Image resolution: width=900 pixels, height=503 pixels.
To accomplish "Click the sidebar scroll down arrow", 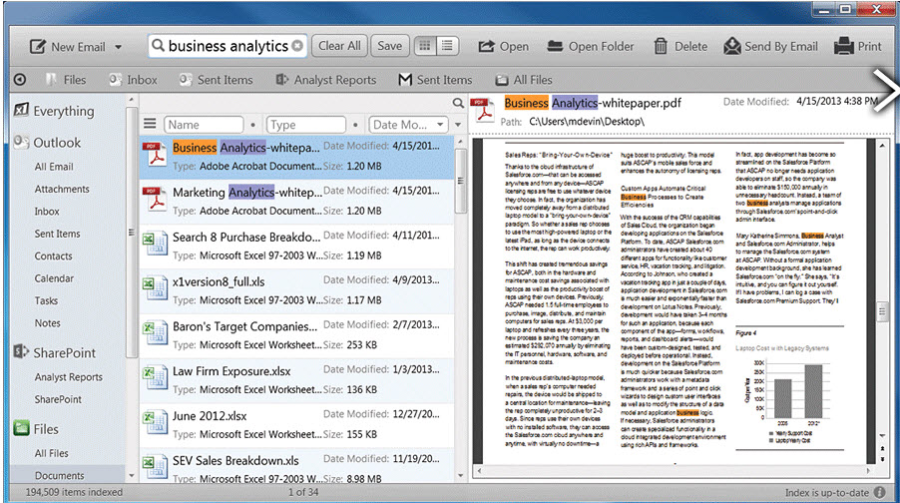I will coord(131,475).
